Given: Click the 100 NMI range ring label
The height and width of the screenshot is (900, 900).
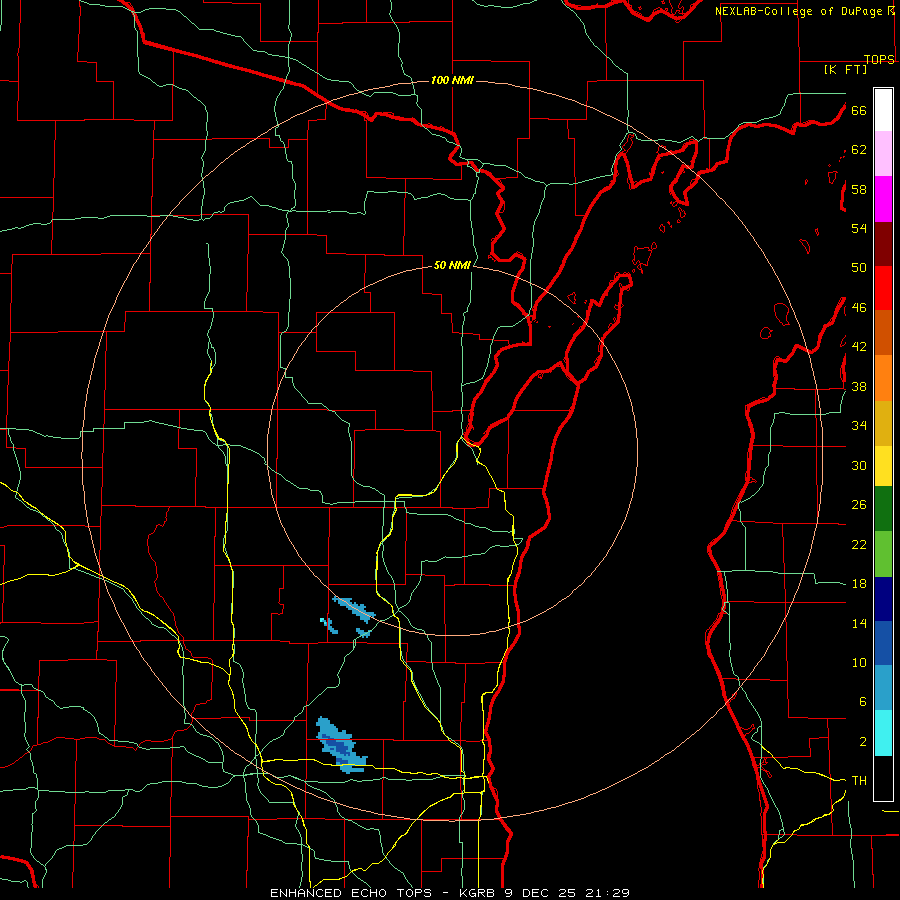Looking at the screenshot, I should pos(452,80).
